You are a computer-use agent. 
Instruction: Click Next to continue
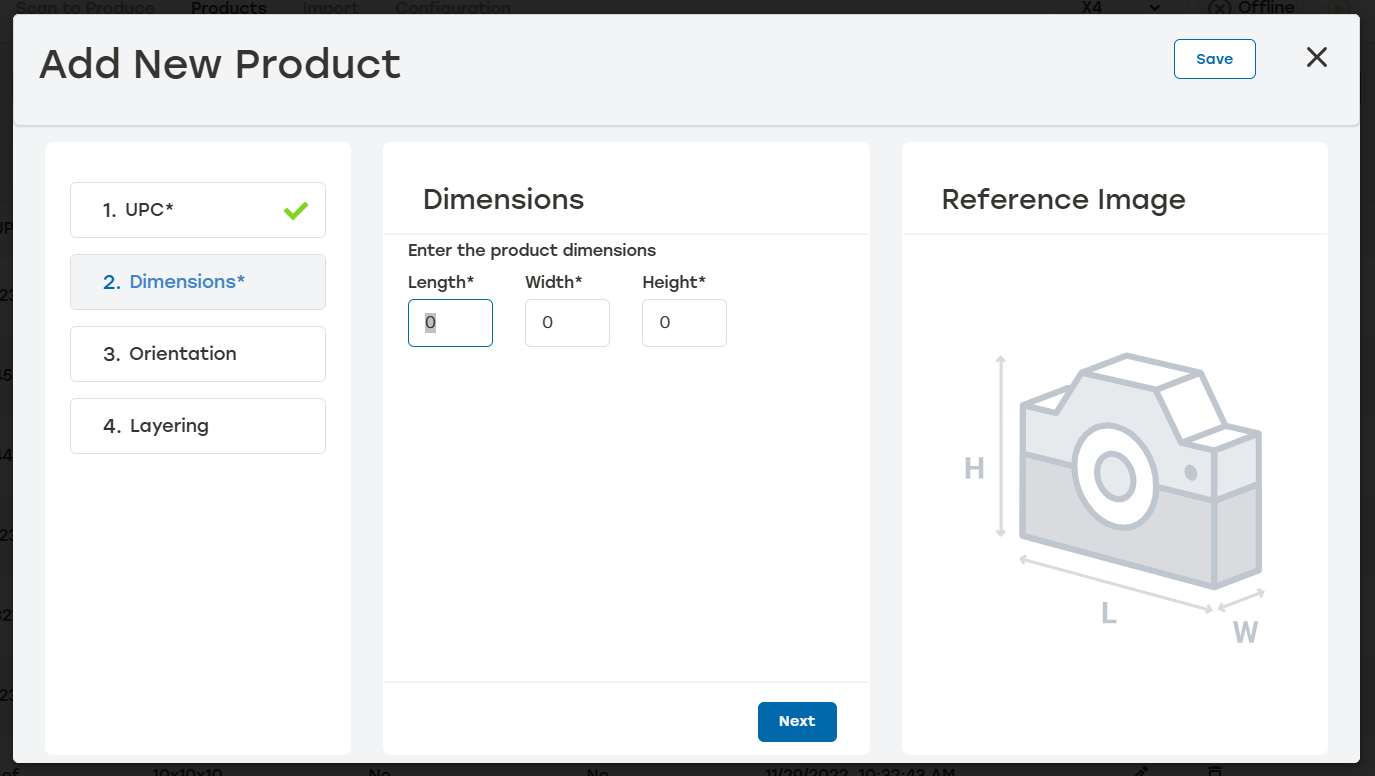coord(797,722)
